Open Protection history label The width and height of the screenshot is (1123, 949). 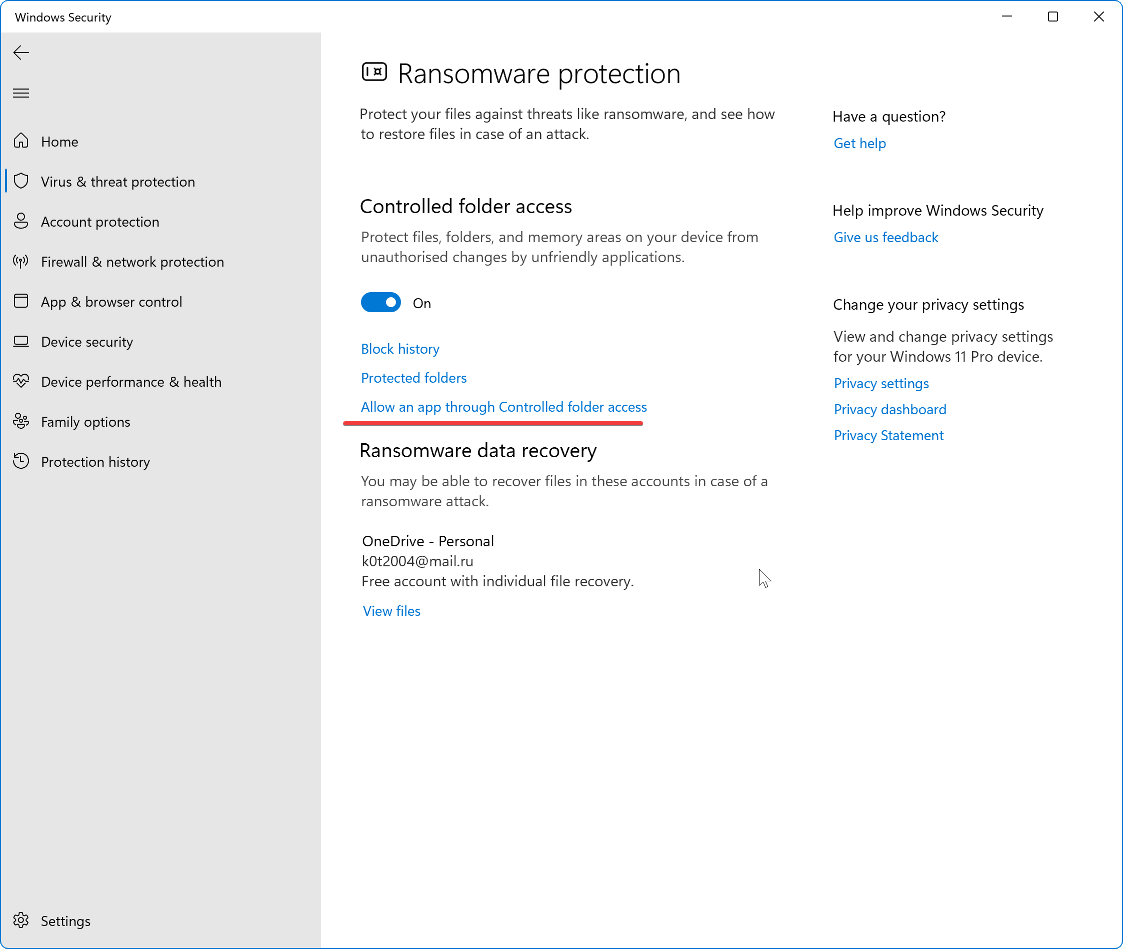click(95, 463)
